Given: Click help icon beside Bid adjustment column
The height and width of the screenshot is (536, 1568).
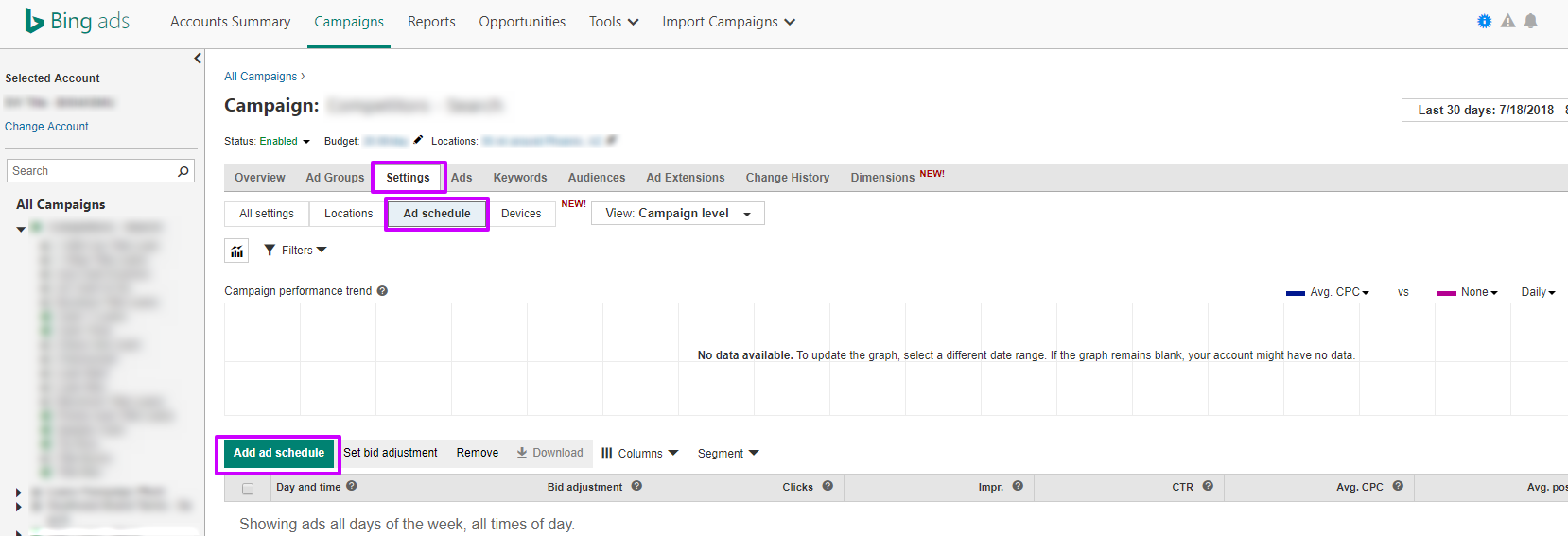Looking at the screenshot, I should tap(636, 486).
